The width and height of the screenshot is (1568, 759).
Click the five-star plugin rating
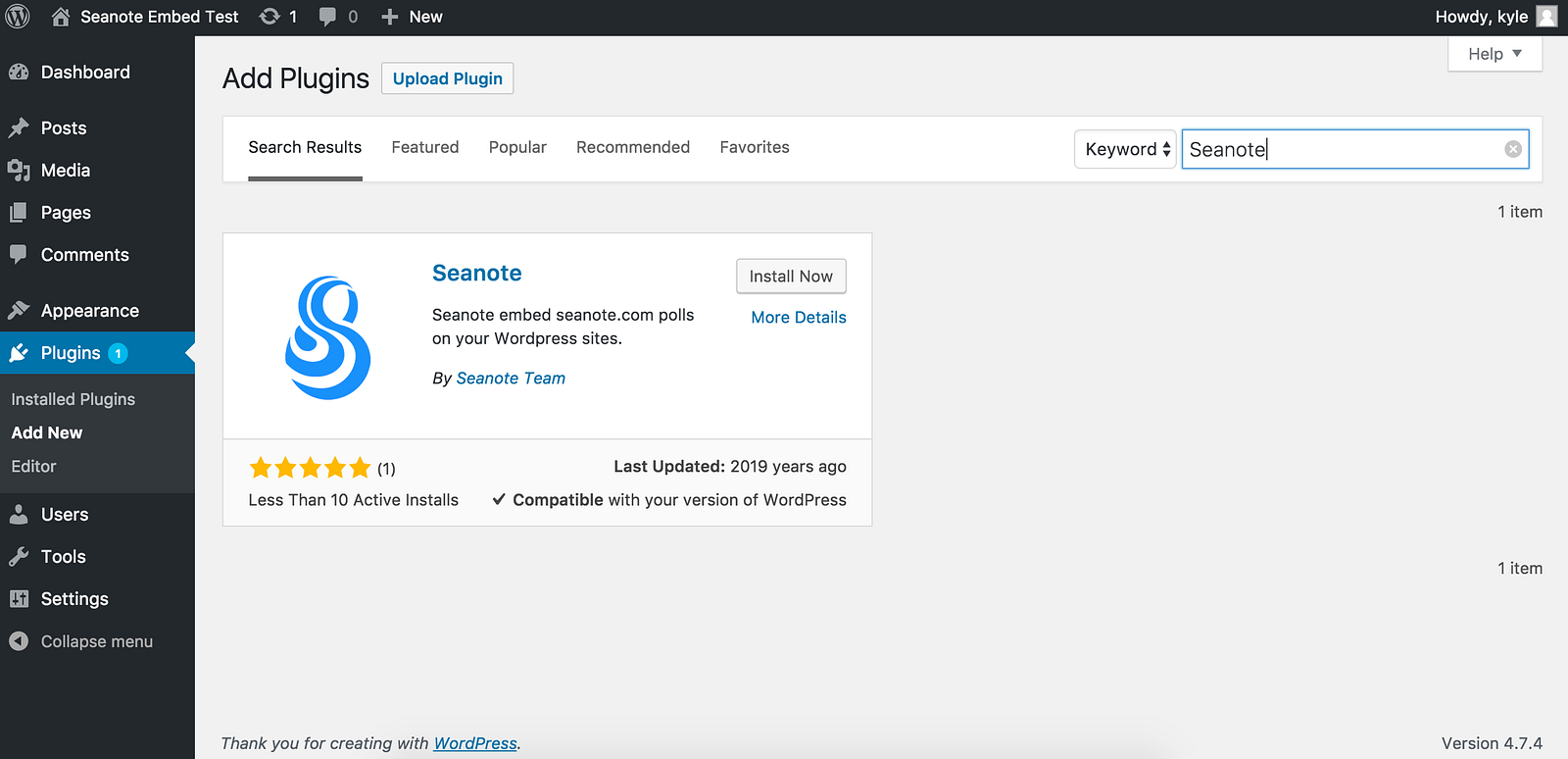311,468
